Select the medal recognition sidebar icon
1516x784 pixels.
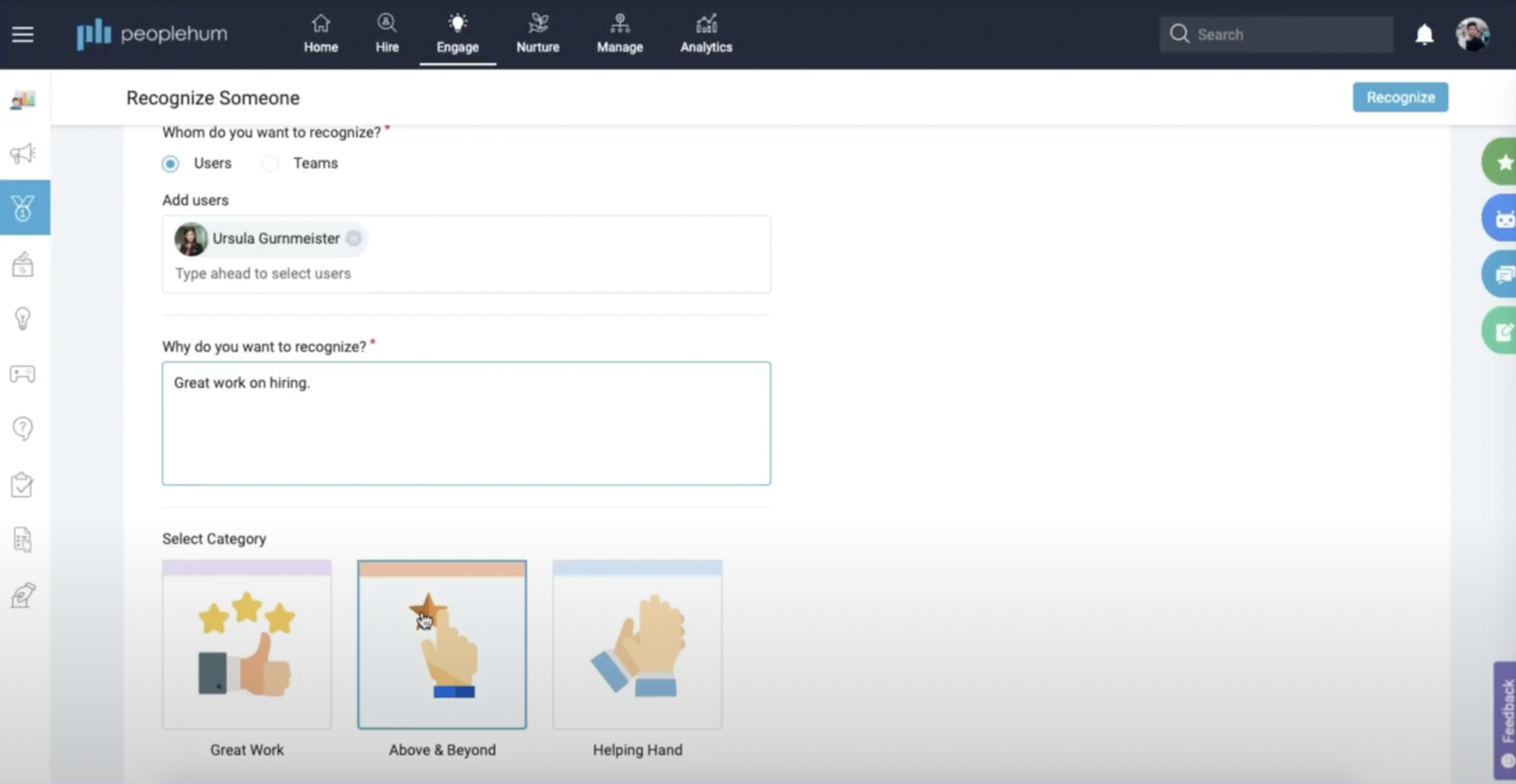point(23,208)
